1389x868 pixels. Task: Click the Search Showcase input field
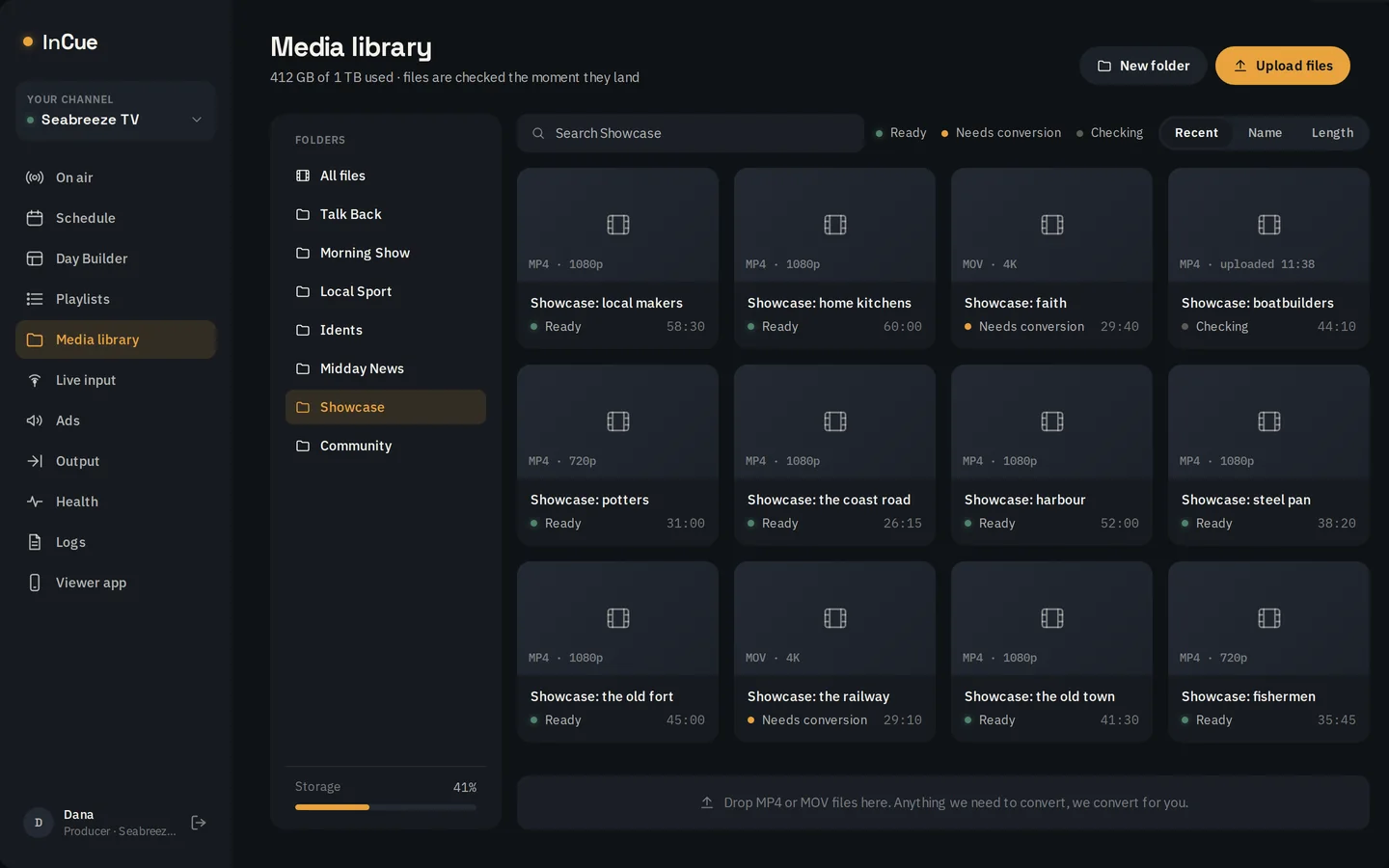click(691, 133)
